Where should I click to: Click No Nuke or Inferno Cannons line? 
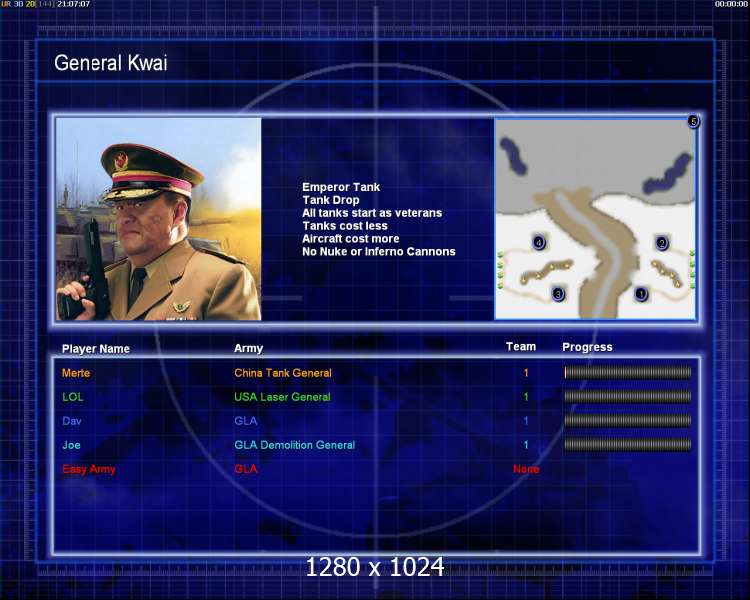coord(379,252)
